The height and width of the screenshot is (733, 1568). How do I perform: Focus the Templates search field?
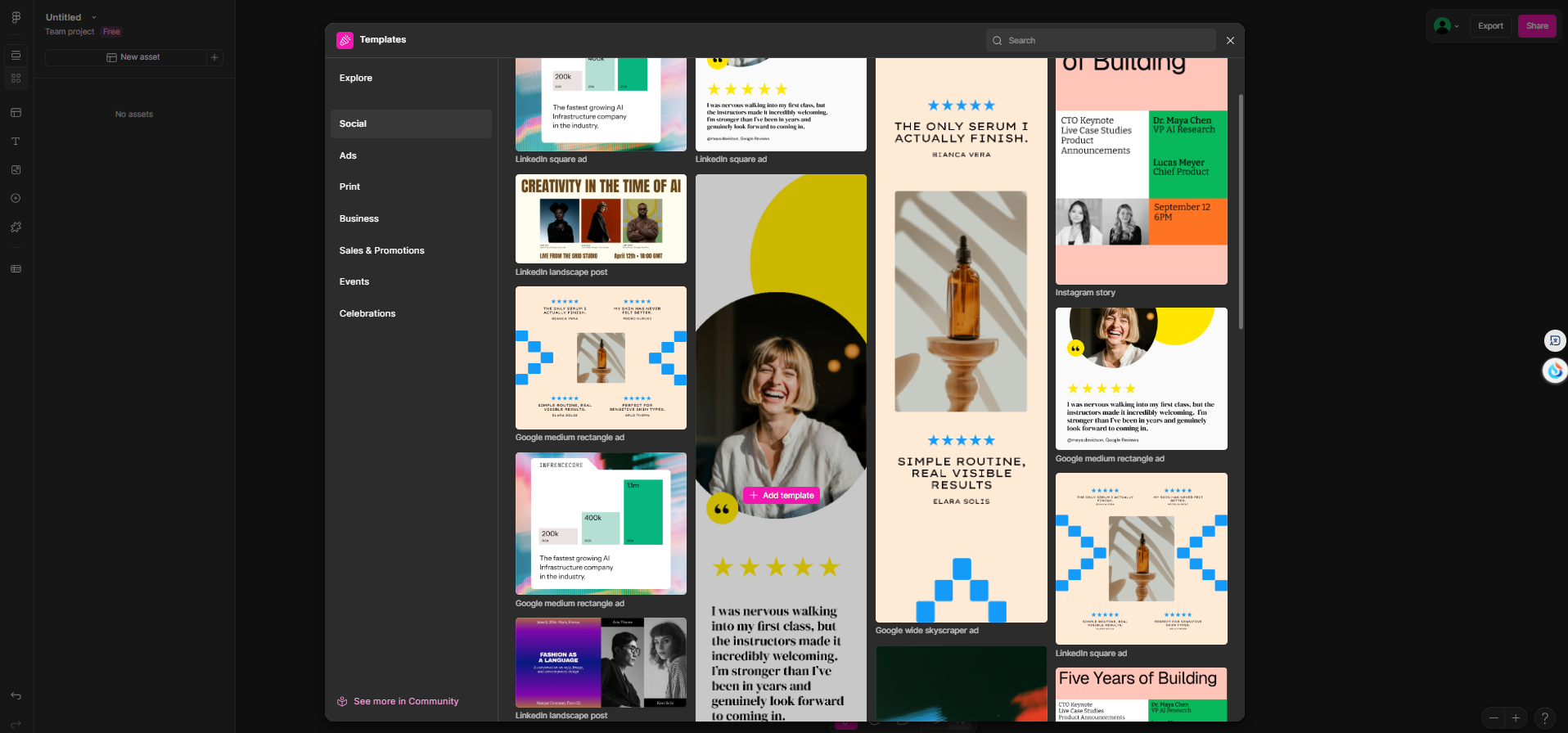1101,41
